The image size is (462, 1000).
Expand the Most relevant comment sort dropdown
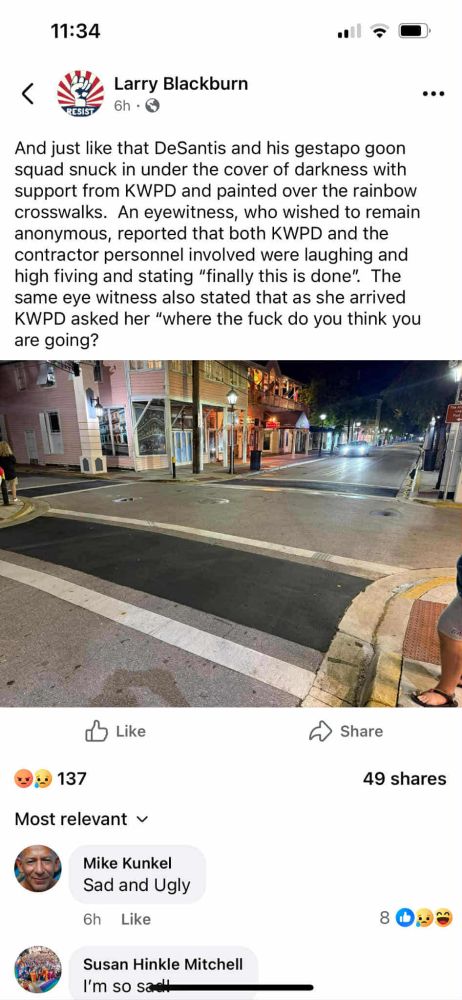click(82, 819)
